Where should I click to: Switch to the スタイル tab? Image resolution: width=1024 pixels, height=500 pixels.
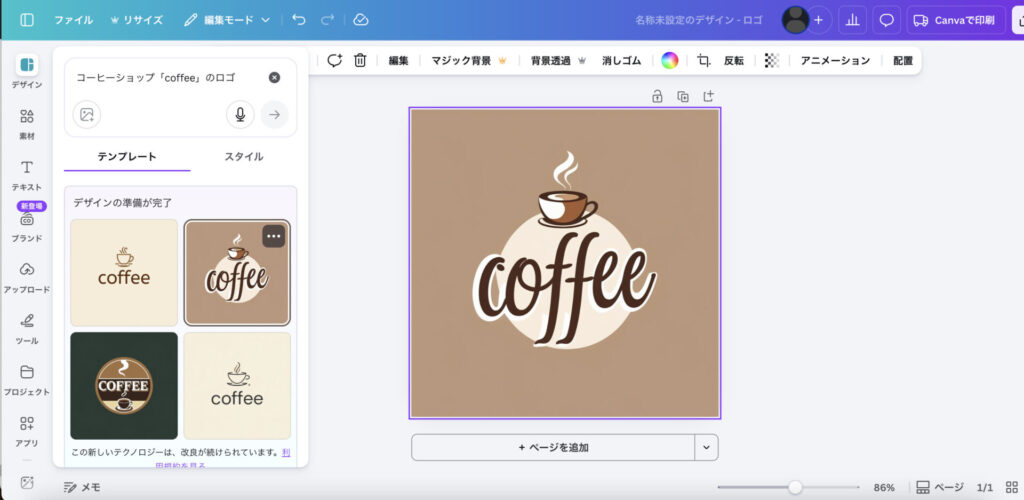(x=244, y=156)
